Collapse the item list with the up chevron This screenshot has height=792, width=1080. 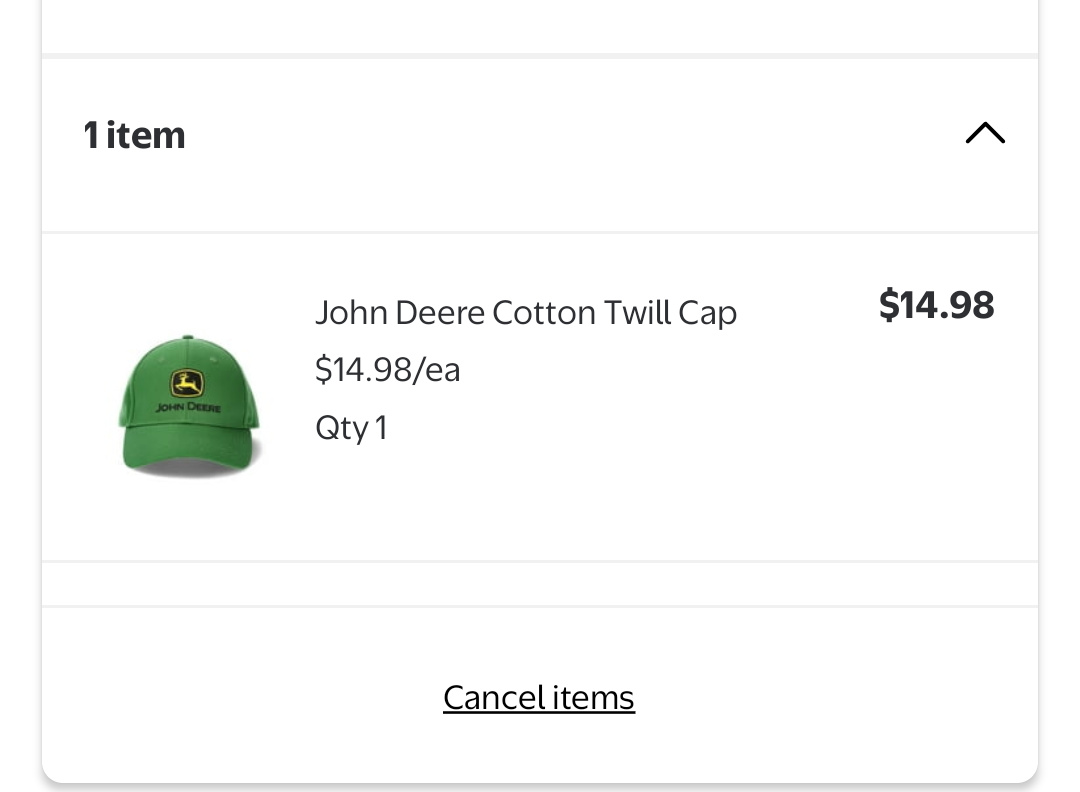click(985, 133)
